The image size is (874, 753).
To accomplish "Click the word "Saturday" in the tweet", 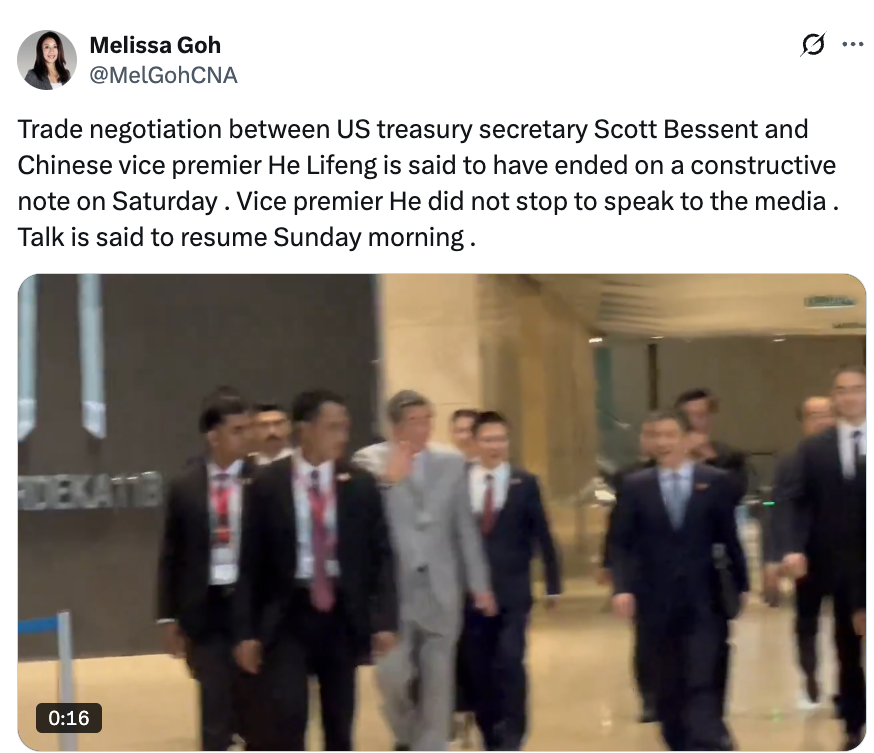I will coord(165,202).
